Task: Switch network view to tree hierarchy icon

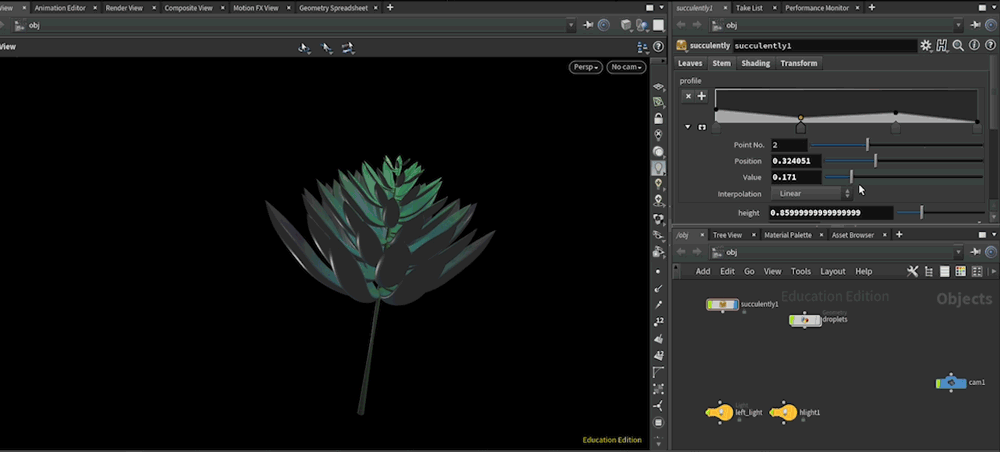Action: [929, 272]
